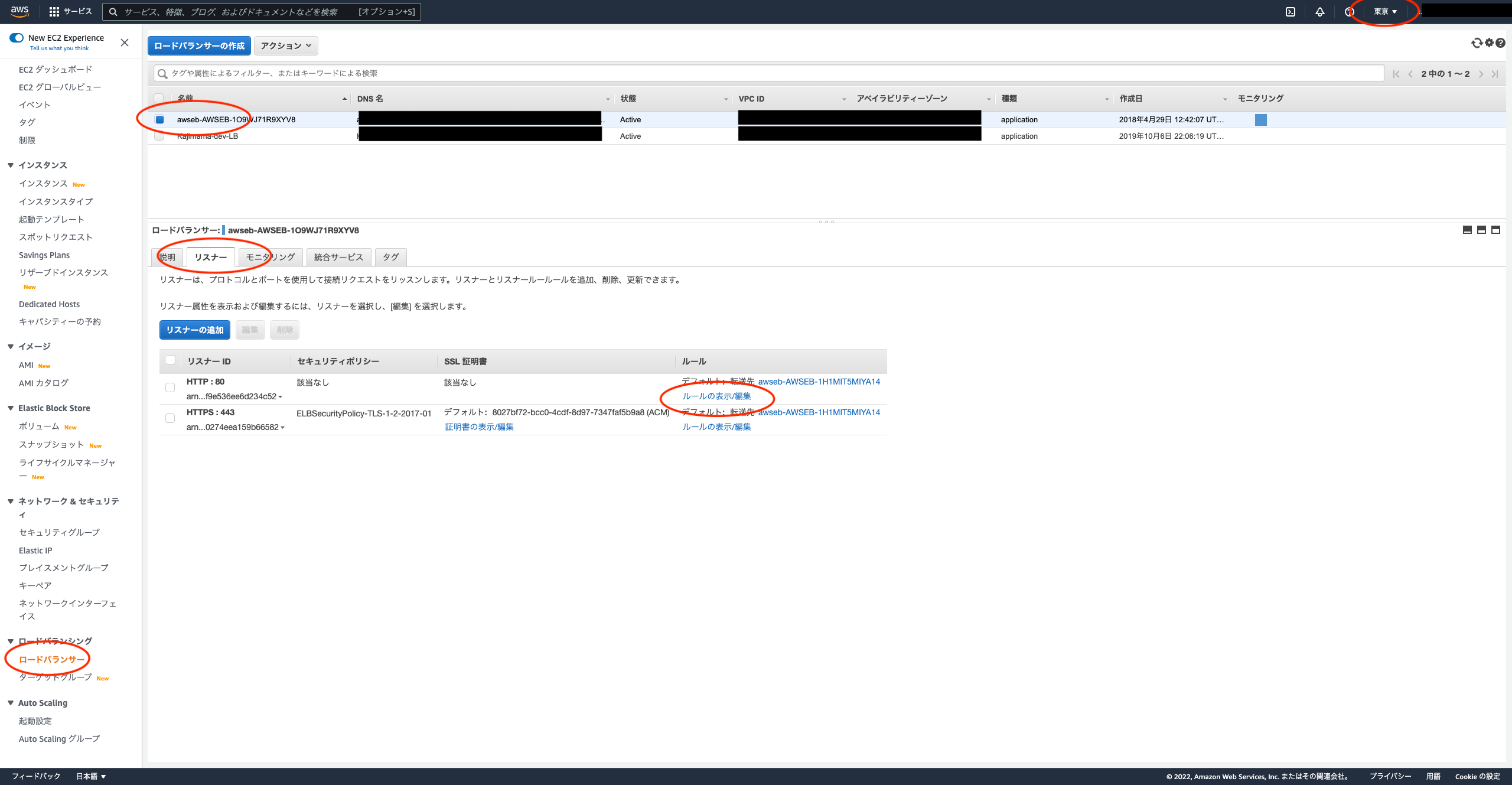Collapse the イメージ sidebar section
Image resolution: width=1512 pixels, height=785 pixels.
pos(11,347)
